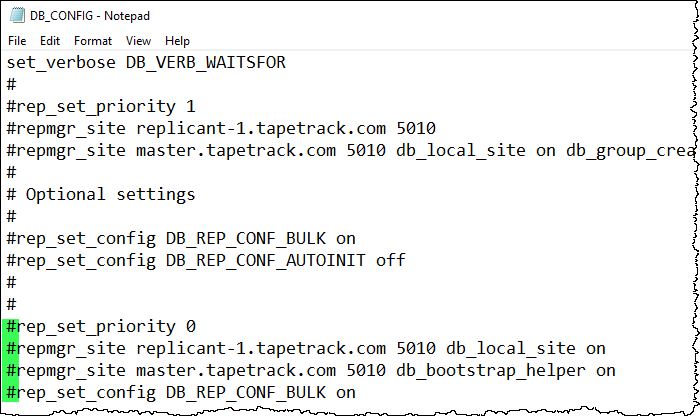This screenshot has height=416, width=700.
Task: Click the first '#rep_set_config DB_REP_CONF_BULK on' line
Action: [181, 239]
